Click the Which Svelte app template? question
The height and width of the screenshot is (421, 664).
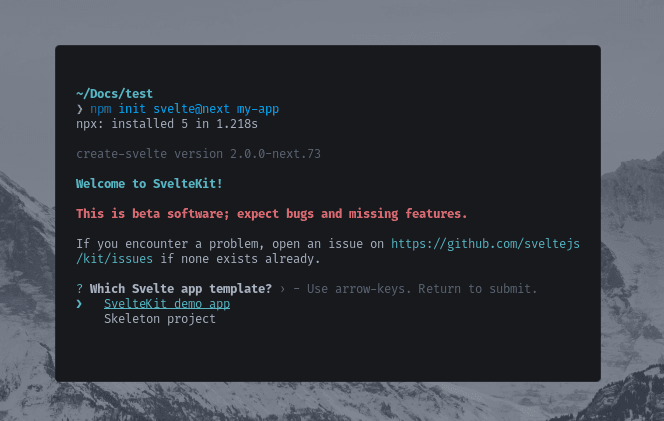tap(181, 289)
